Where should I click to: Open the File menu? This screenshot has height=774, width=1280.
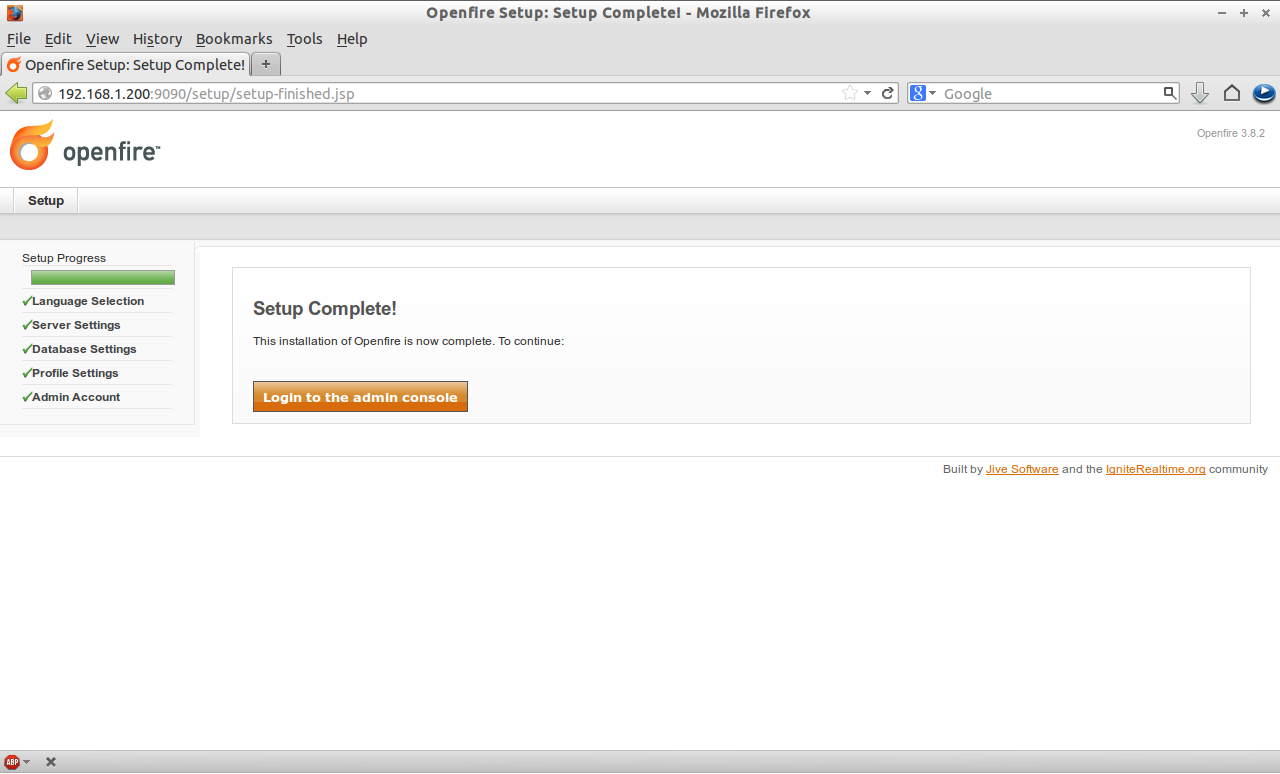tap(19, 39)
